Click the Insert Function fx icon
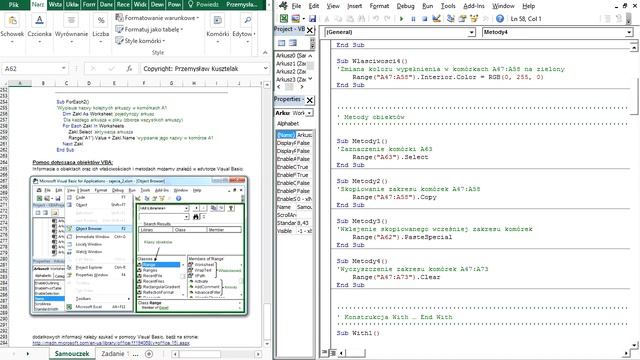640x360 pixels. tap(129, 69)
